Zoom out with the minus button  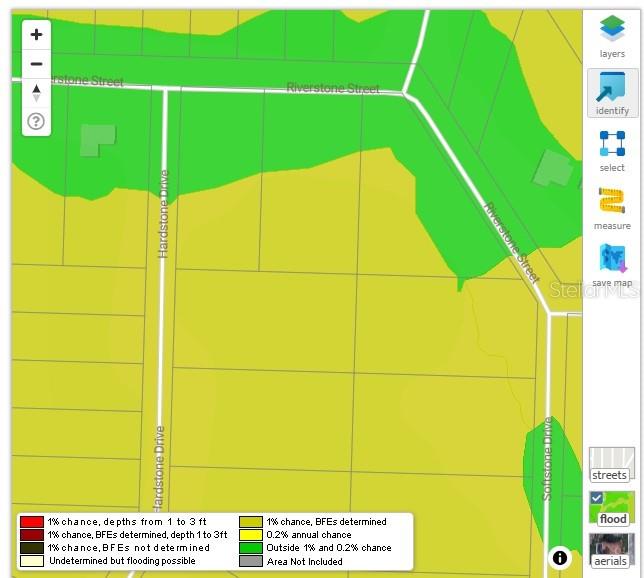37,64
